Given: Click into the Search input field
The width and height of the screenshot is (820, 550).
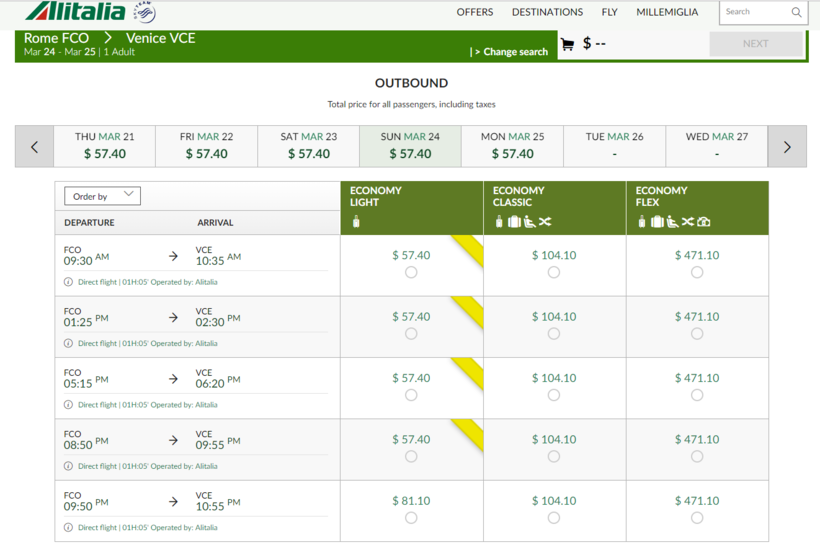Looking at the screenshot, I should pyautogui.click(x=755, y=13).
